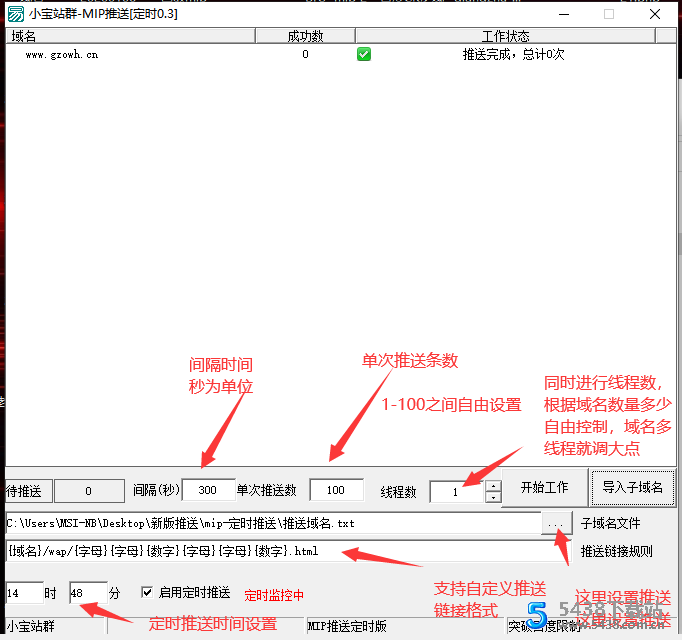Close the 小宝站群 window
Image resolution: width=682 pixels, height=640 pixels.
655,14
